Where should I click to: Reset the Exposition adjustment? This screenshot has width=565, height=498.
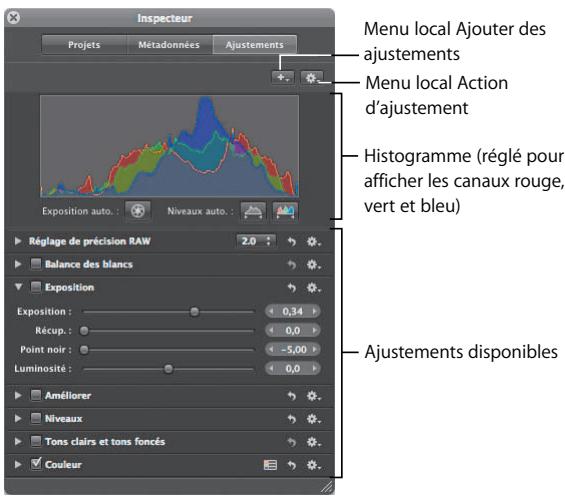[x=292, y=288]
